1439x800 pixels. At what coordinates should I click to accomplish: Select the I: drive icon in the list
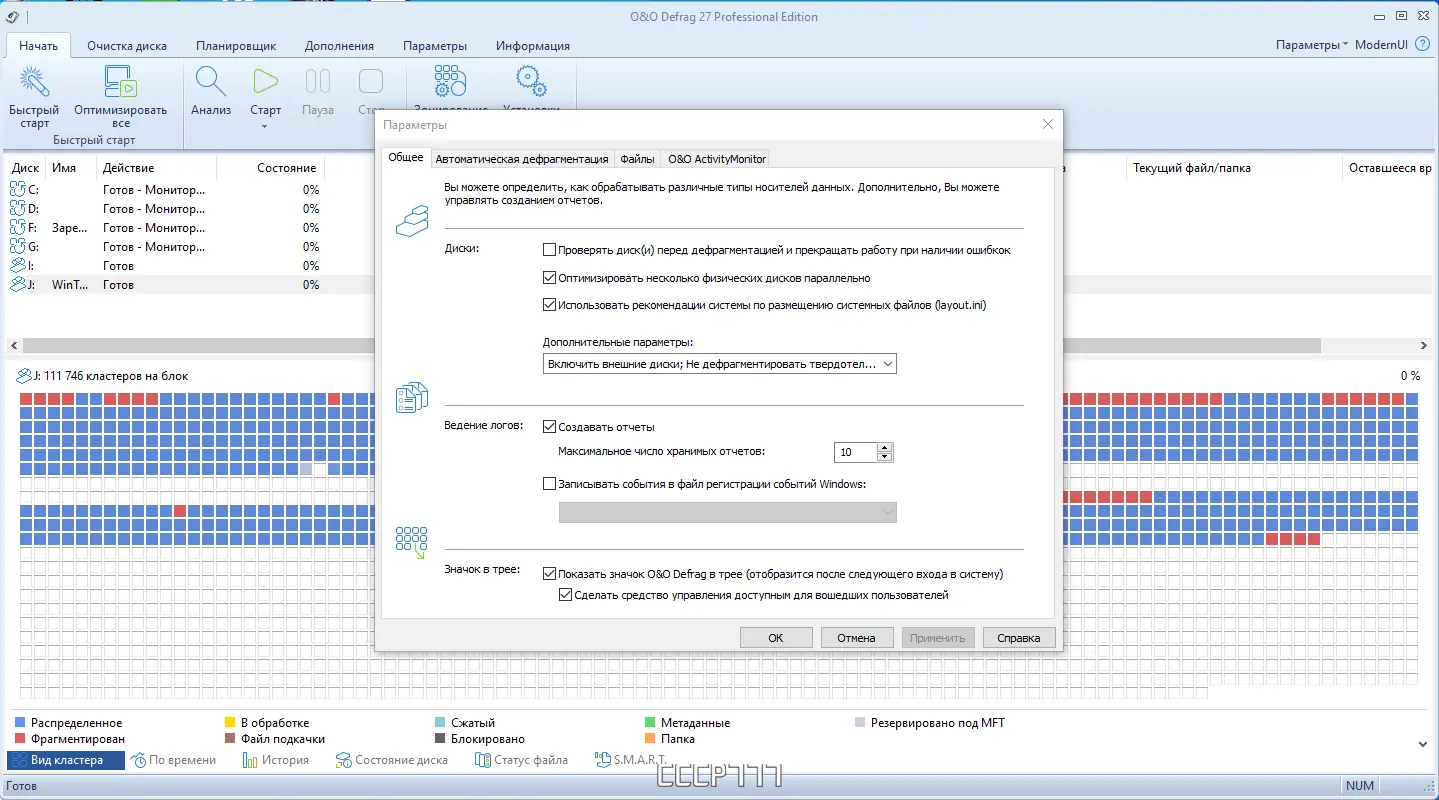coord(19,266)
